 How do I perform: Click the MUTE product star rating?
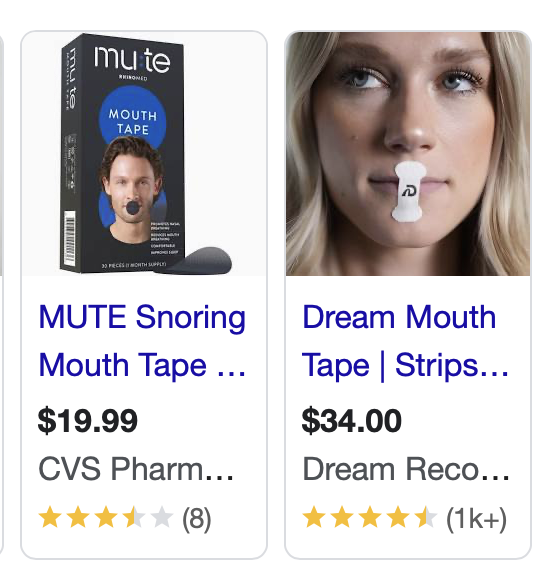[x=105, y=517]
